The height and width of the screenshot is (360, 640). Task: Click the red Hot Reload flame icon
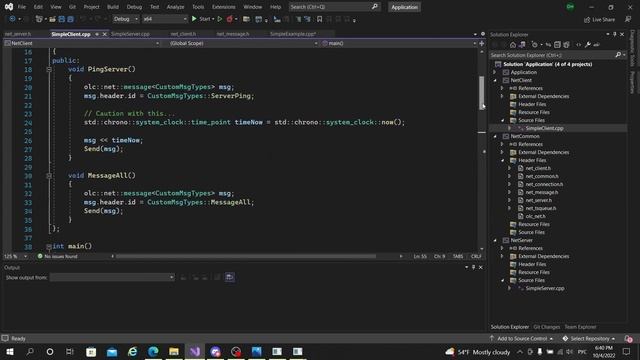tap(229, 19)
